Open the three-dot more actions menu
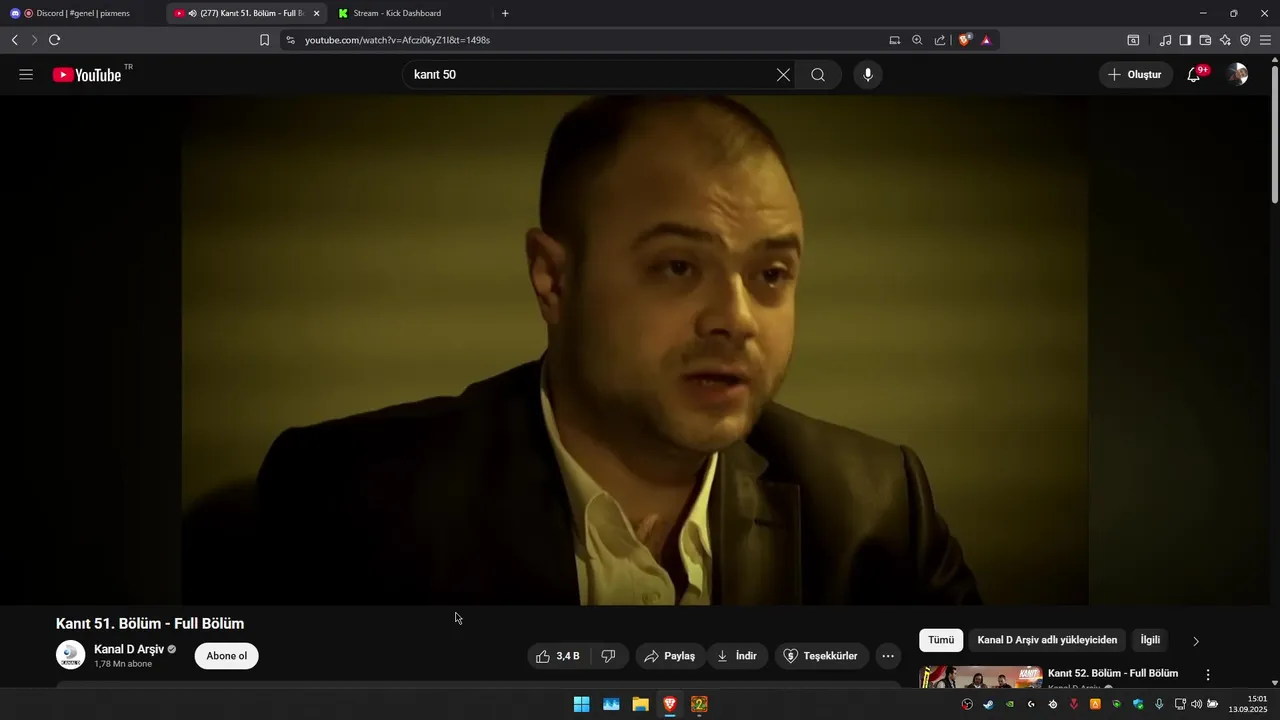Viewport: 1280px width, 720px height. pos(888,656)
